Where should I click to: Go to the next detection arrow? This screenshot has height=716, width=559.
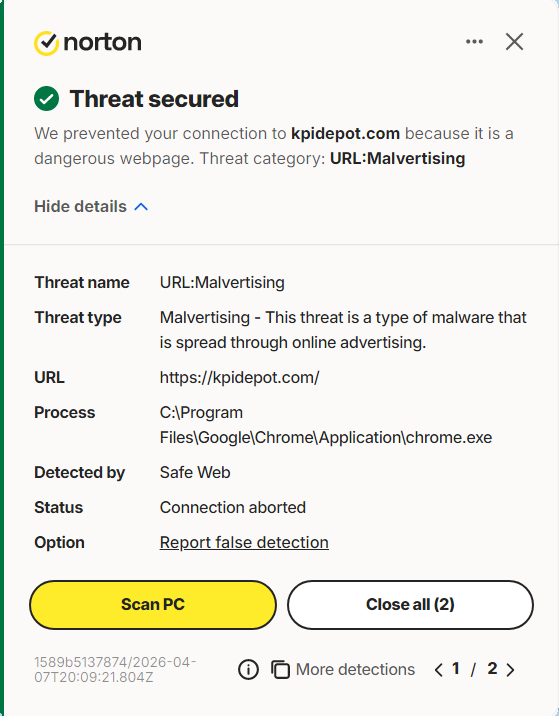pyautogui.click(x=511, y=670)
